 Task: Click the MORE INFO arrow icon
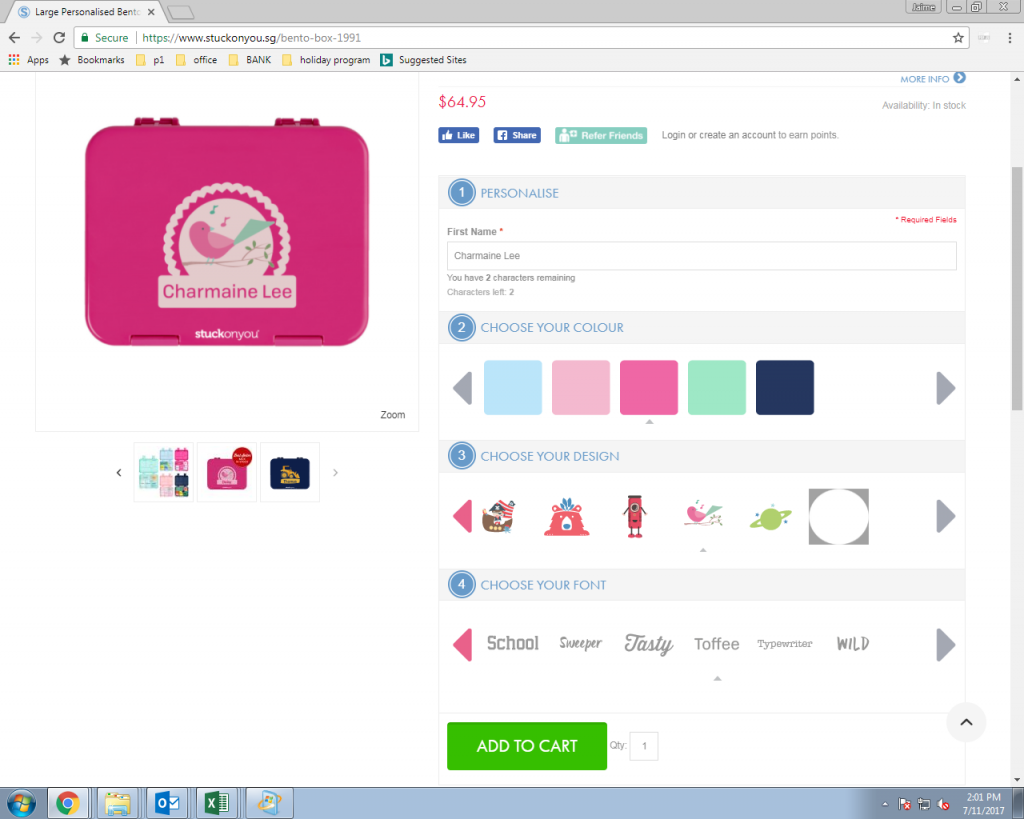959,78
